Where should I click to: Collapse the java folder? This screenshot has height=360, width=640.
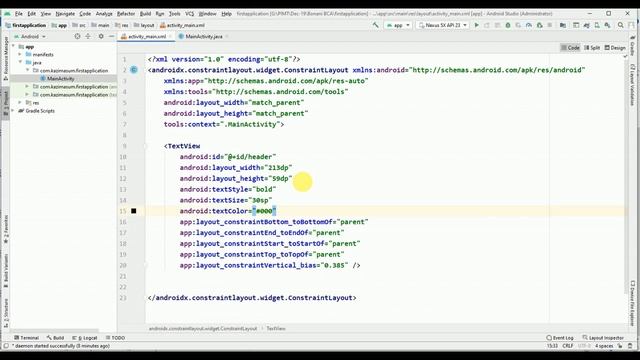pos(20,62)
